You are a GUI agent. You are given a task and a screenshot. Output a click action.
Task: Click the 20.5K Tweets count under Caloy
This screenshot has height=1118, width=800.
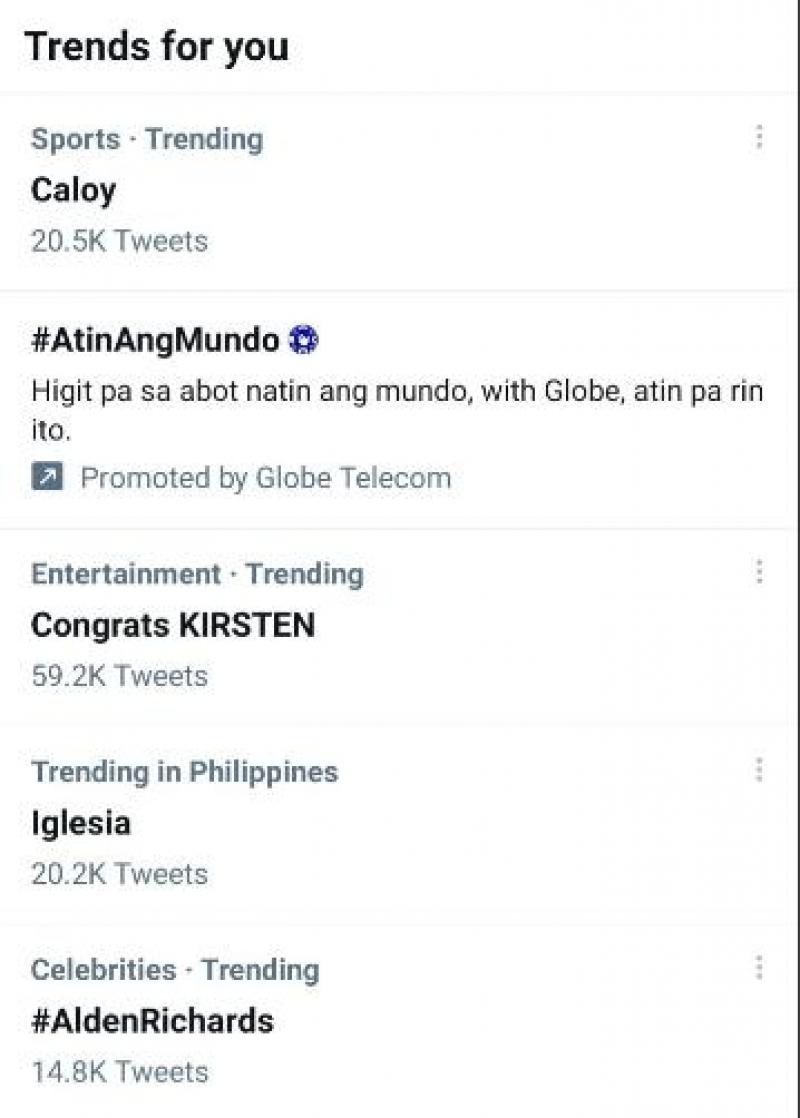coord(119,241)
